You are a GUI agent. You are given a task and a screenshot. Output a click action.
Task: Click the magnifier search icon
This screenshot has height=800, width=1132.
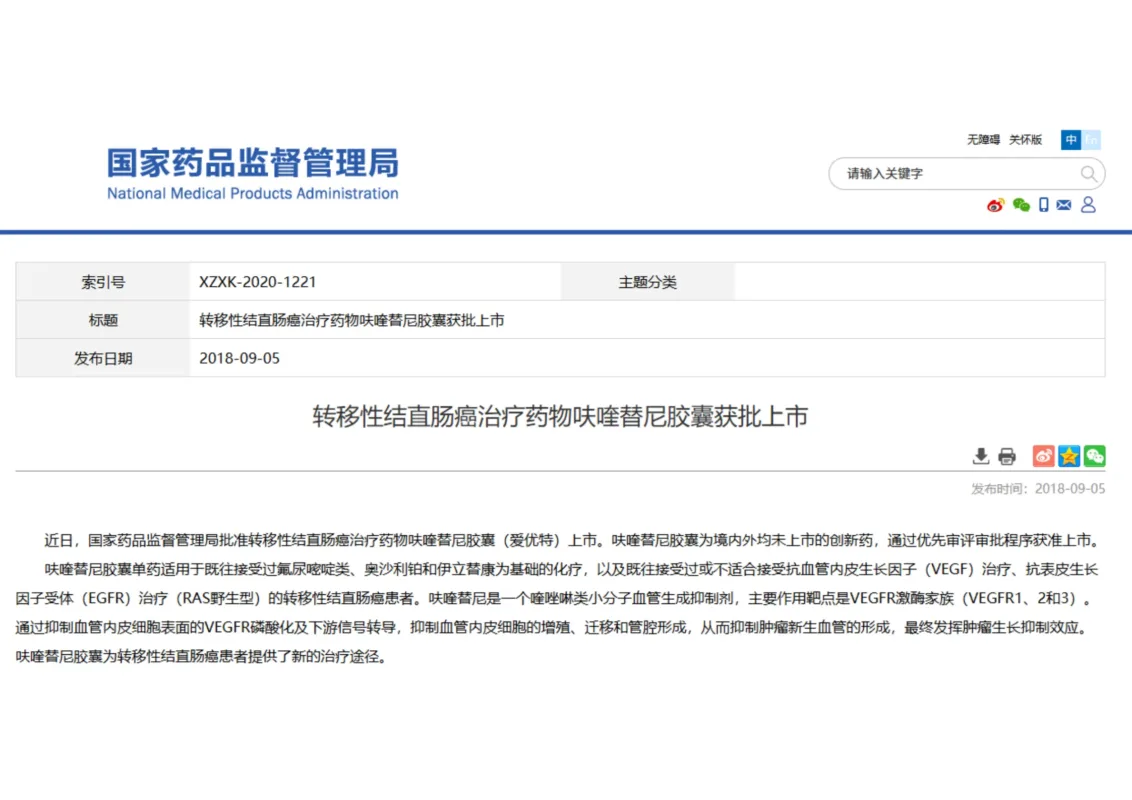point(1088,174)
